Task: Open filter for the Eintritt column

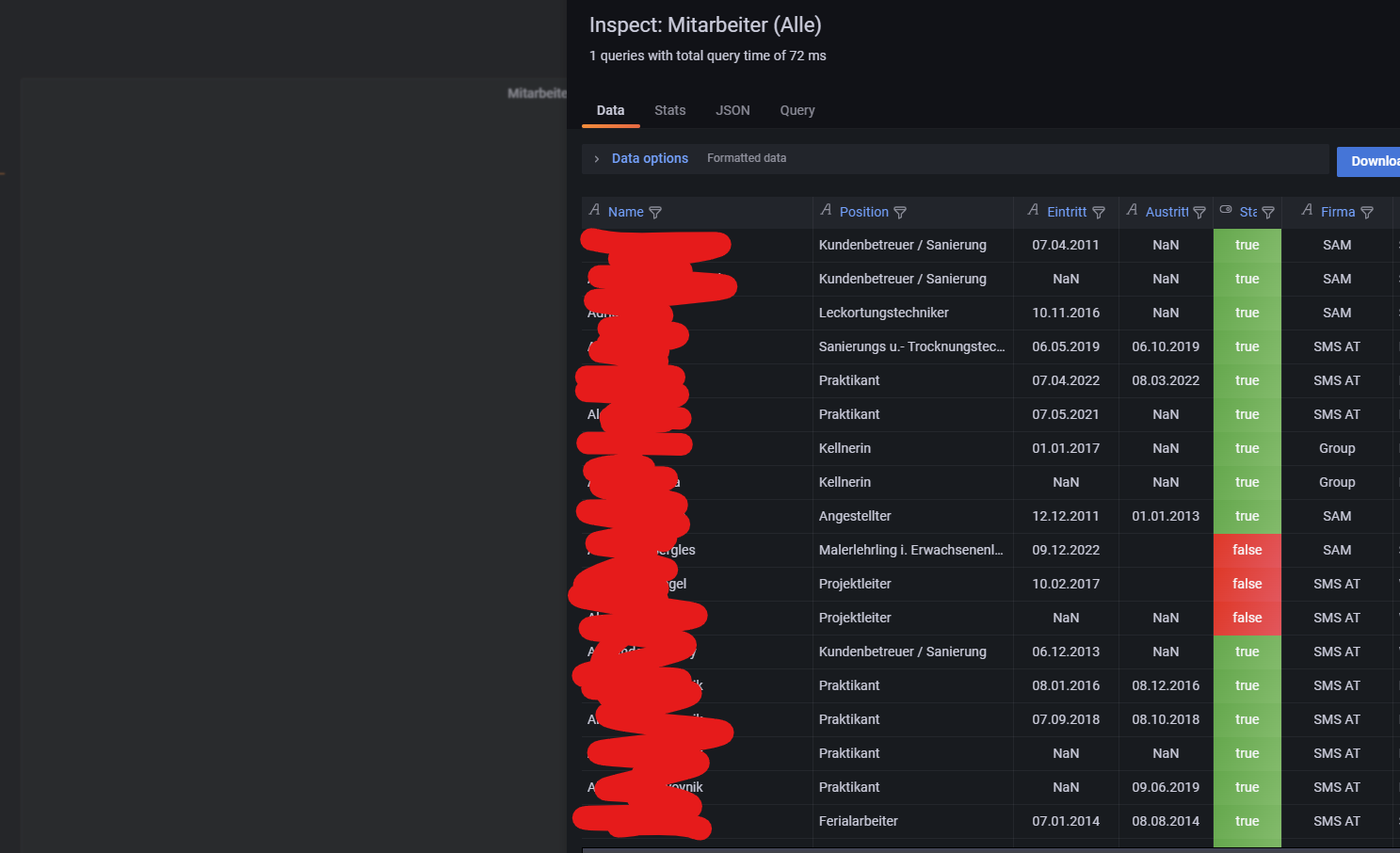Action: [x=1099, y=212]
